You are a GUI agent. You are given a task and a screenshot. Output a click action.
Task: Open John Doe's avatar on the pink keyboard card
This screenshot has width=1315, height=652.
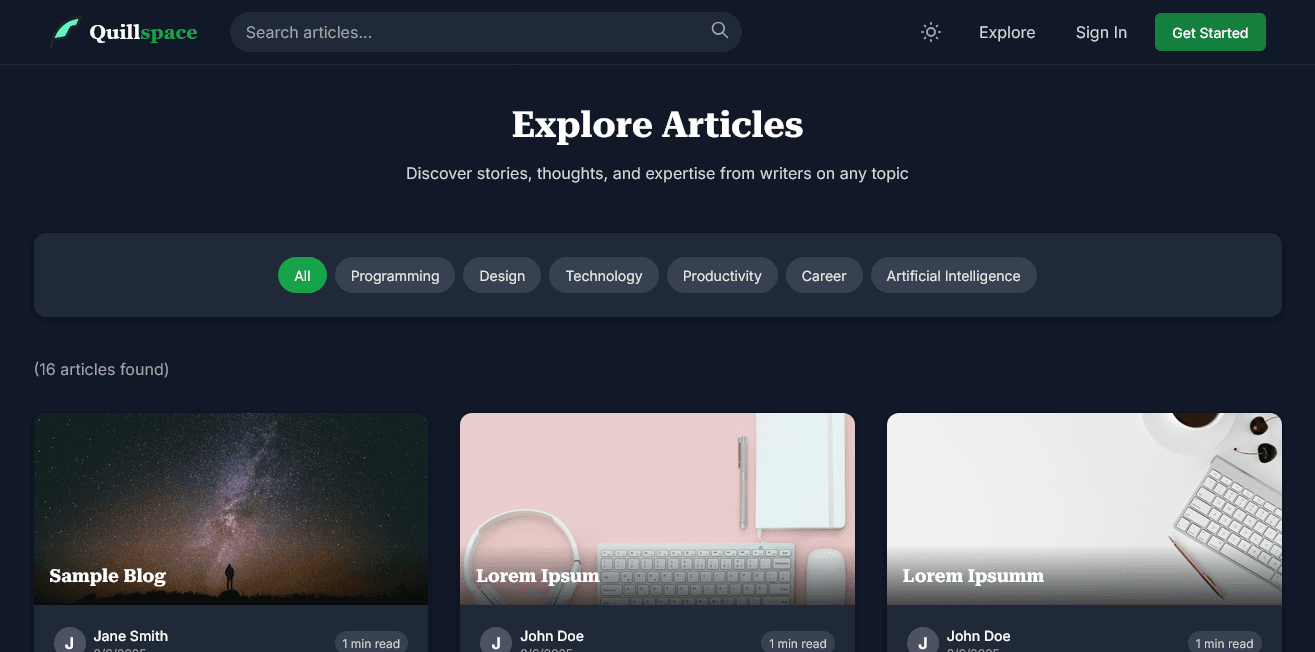pyautogui.click(x=496, y=642)
